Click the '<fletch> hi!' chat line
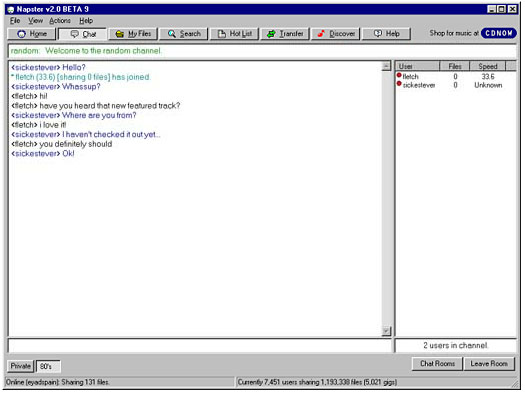525x393 pixels. pos(29,96)
